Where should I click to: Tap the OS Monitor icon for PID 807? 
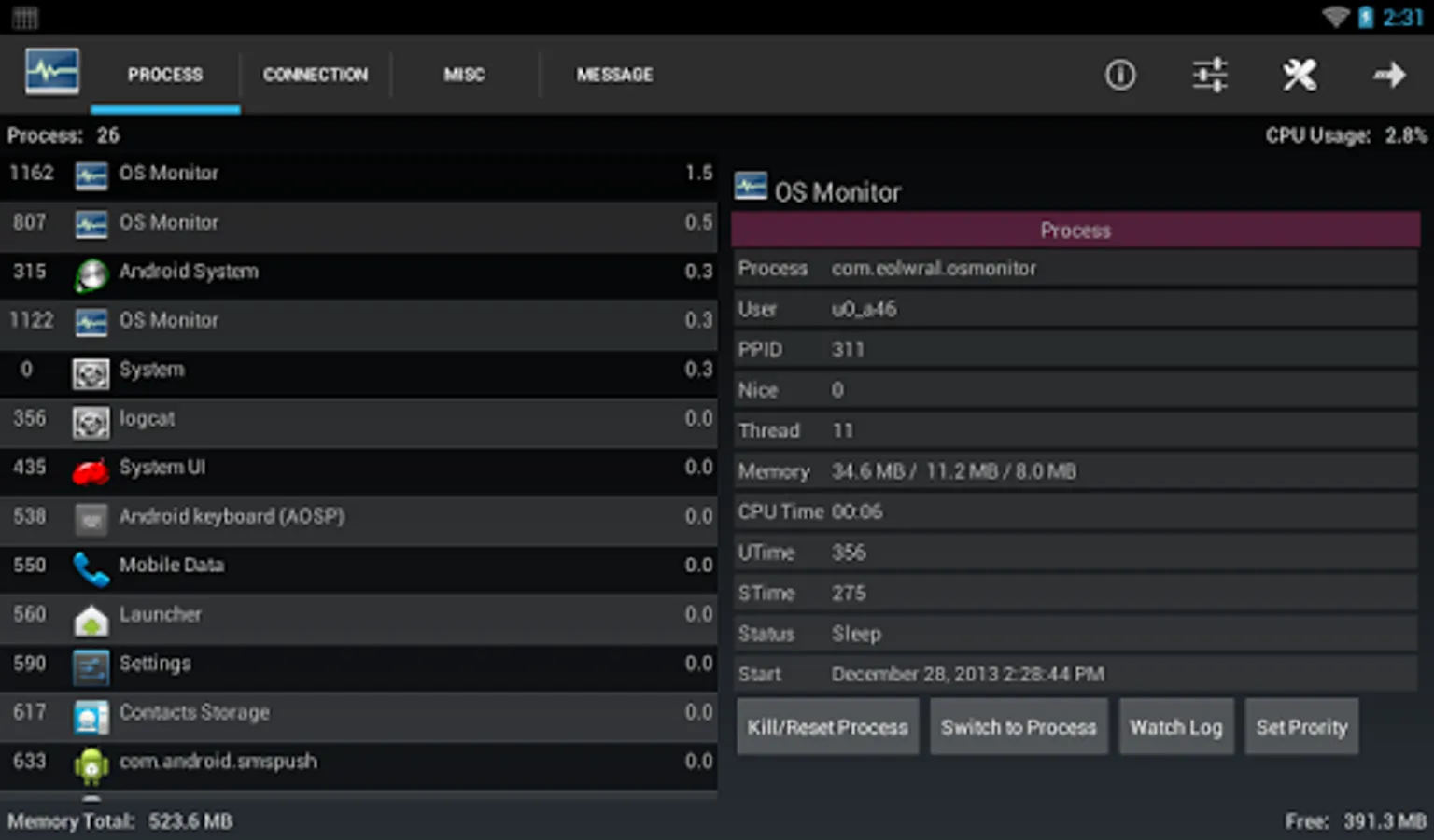(91, 225)
